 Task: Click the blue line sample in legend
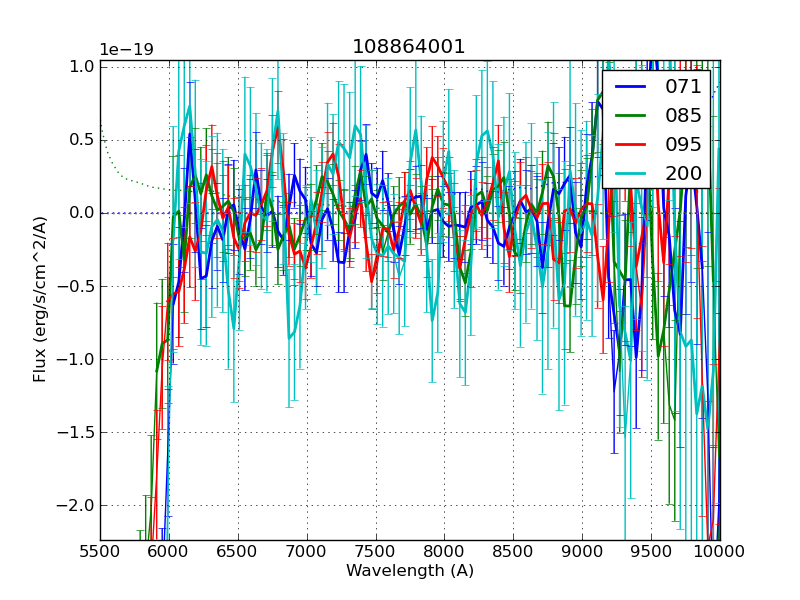click(x=634, y=87)
